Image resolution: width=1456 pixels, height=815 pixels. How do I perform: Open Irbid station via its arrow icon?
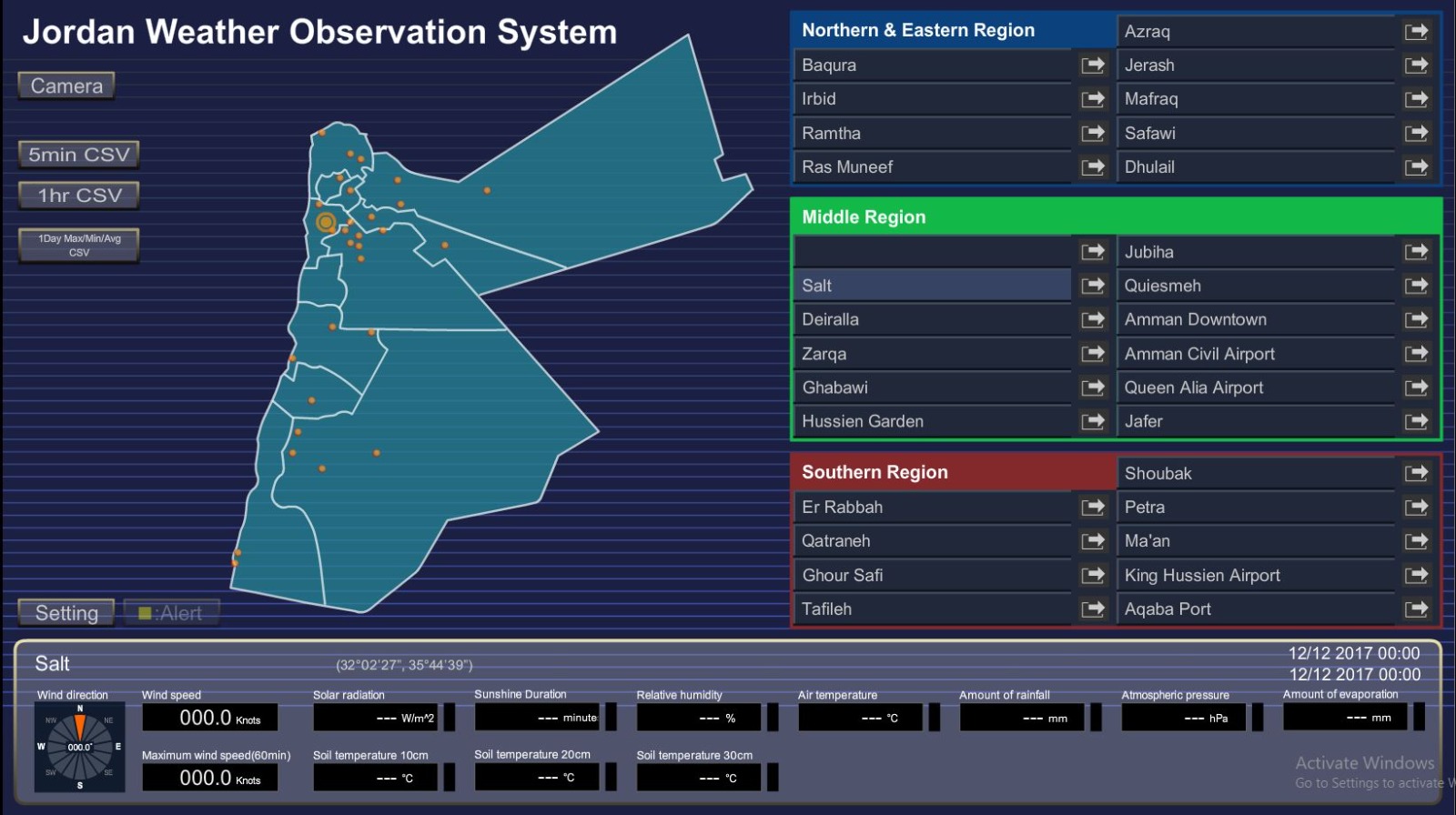point(1092,99)
